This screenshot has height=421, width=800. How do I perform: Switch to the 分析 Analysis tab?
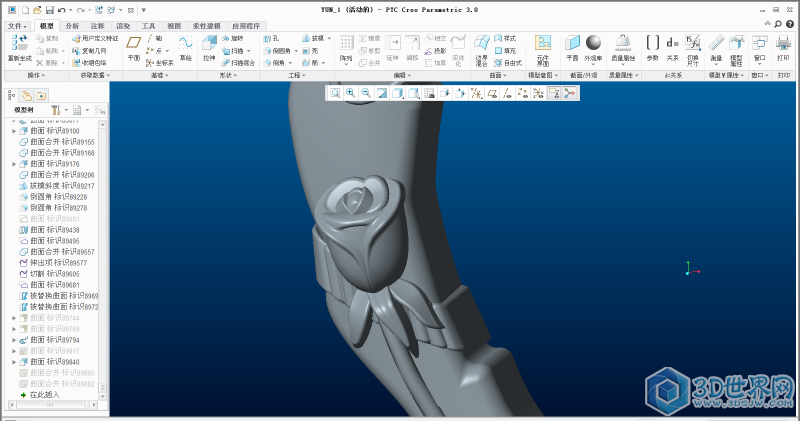tap(72, 26)
